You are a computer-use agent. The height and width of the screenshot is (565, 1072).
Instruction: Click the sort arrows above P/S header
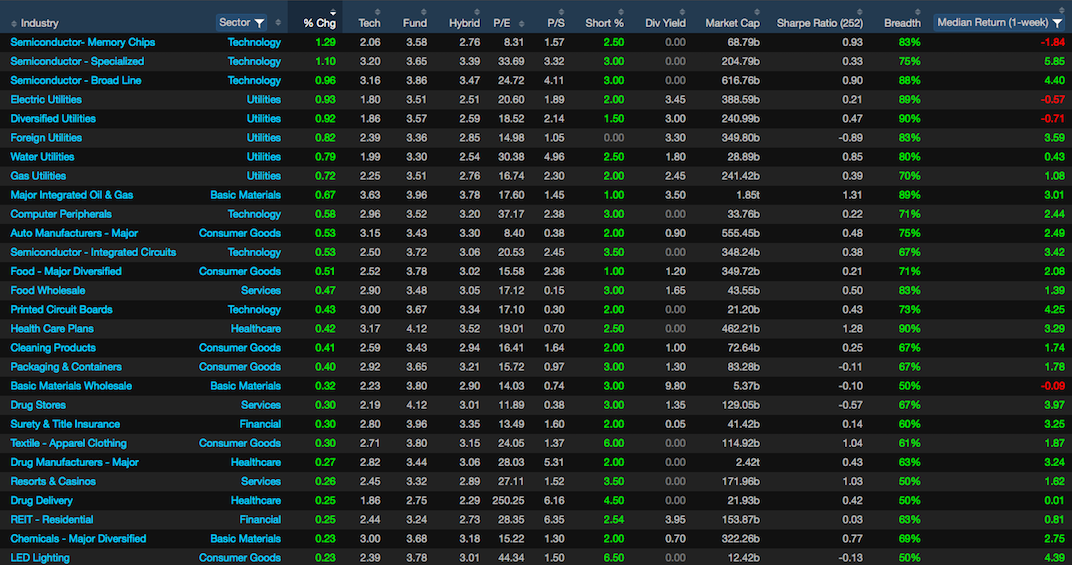click(561, 12)
